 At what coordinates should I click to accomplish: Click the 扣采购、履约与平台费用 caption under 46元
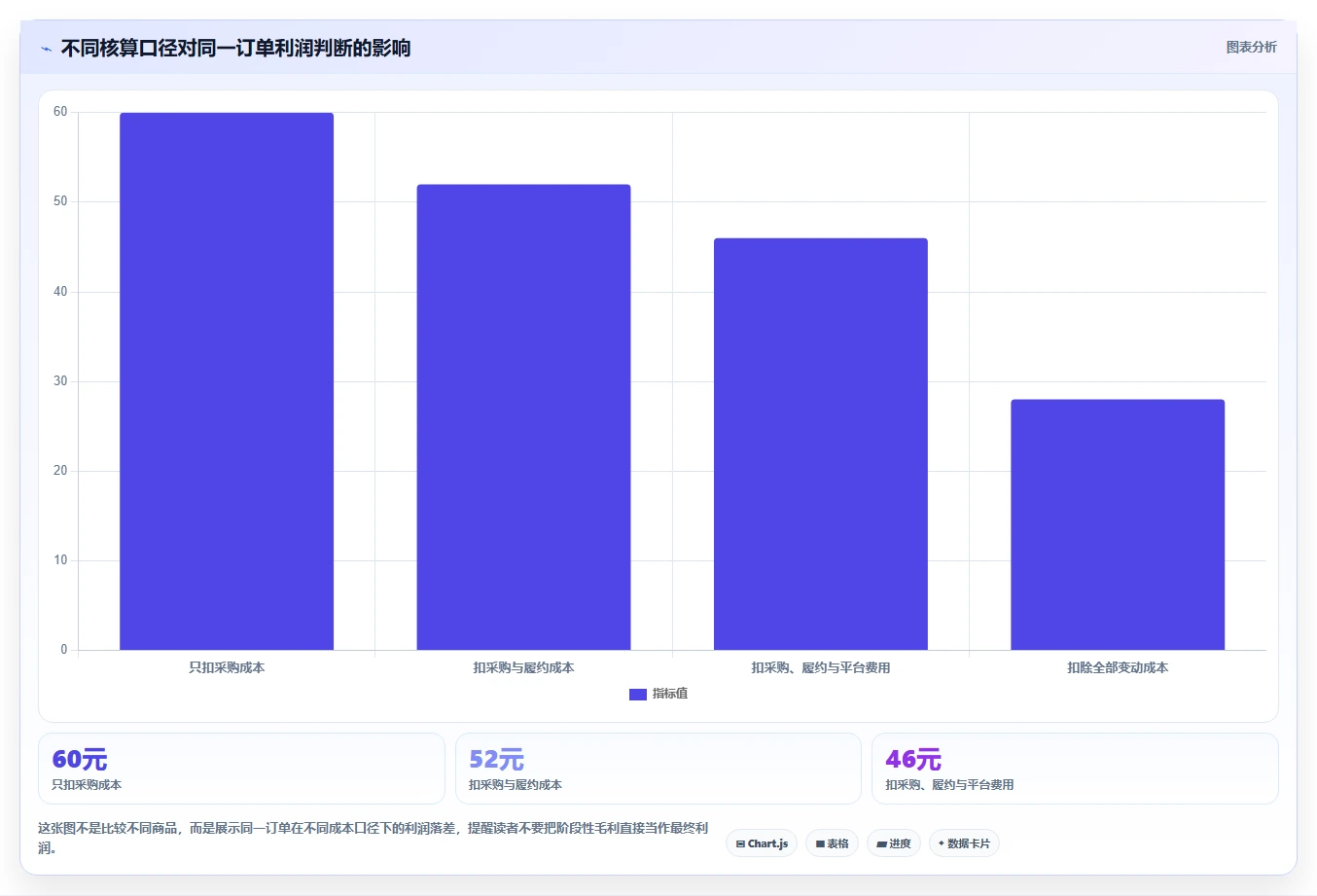[x=949, y=784]
